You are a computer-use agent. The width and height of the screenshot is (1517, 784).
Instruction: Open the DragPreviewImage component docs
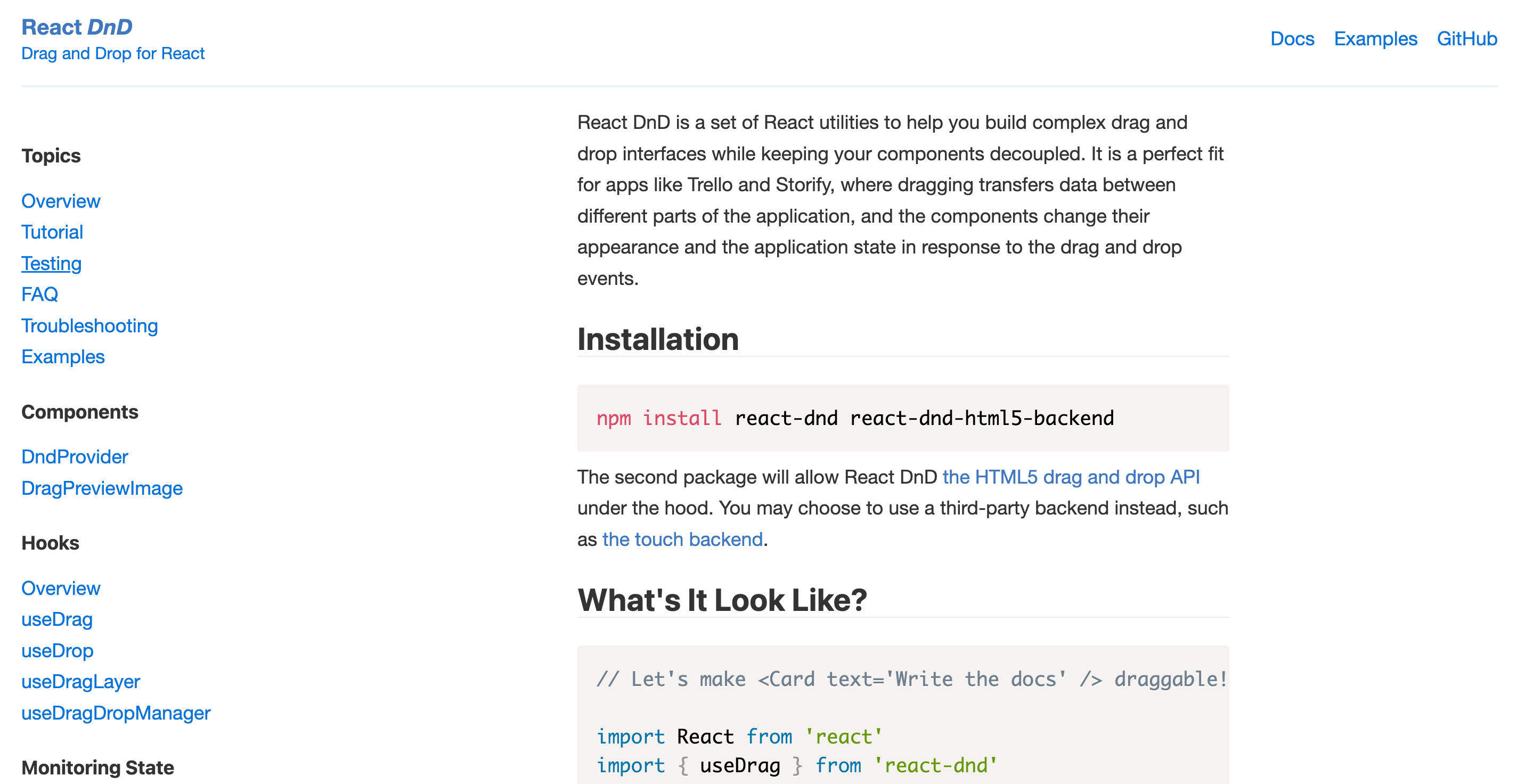(102, 488)
